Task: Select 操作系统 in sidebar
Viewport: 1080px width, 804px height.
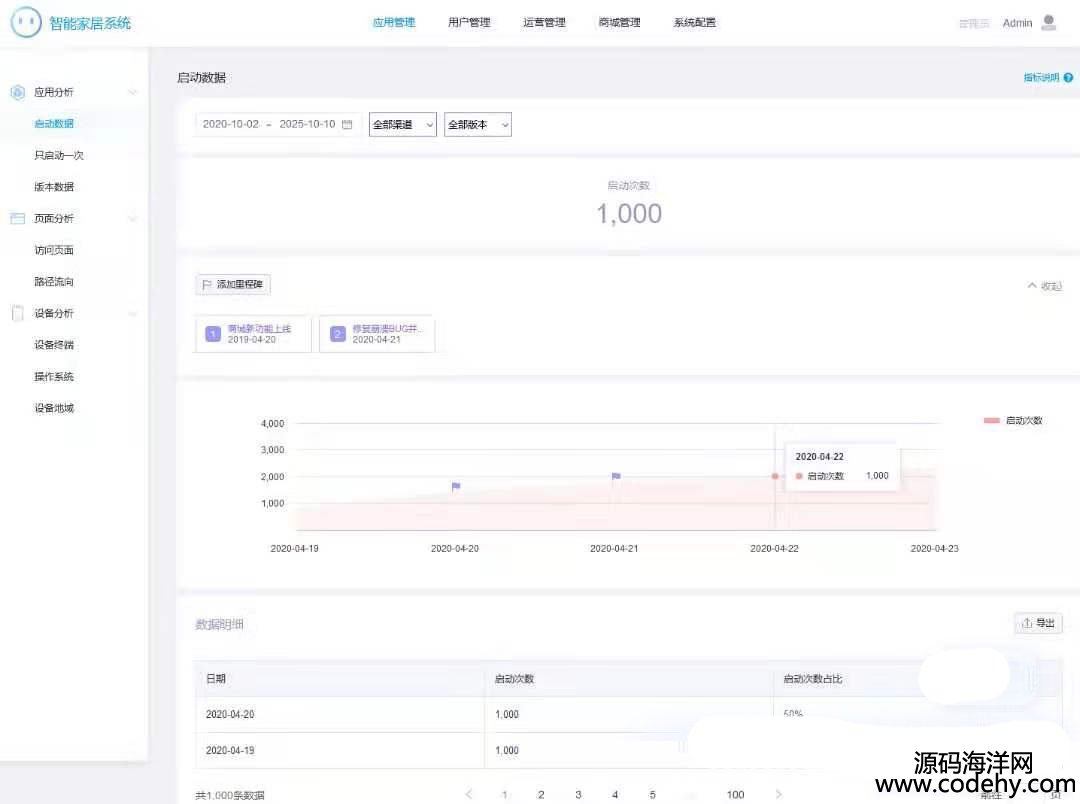Action: (x=54, y=377)
